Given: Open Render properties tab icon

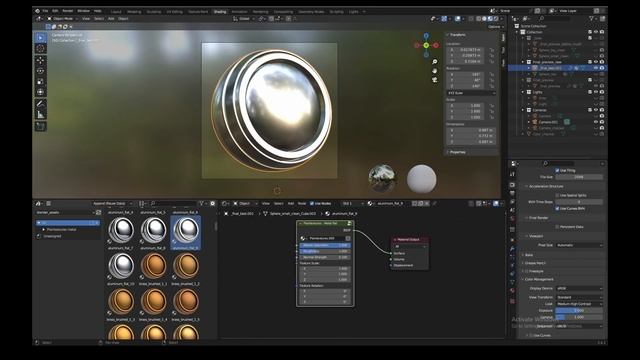Looking at the screenshot, I should 512,185.
